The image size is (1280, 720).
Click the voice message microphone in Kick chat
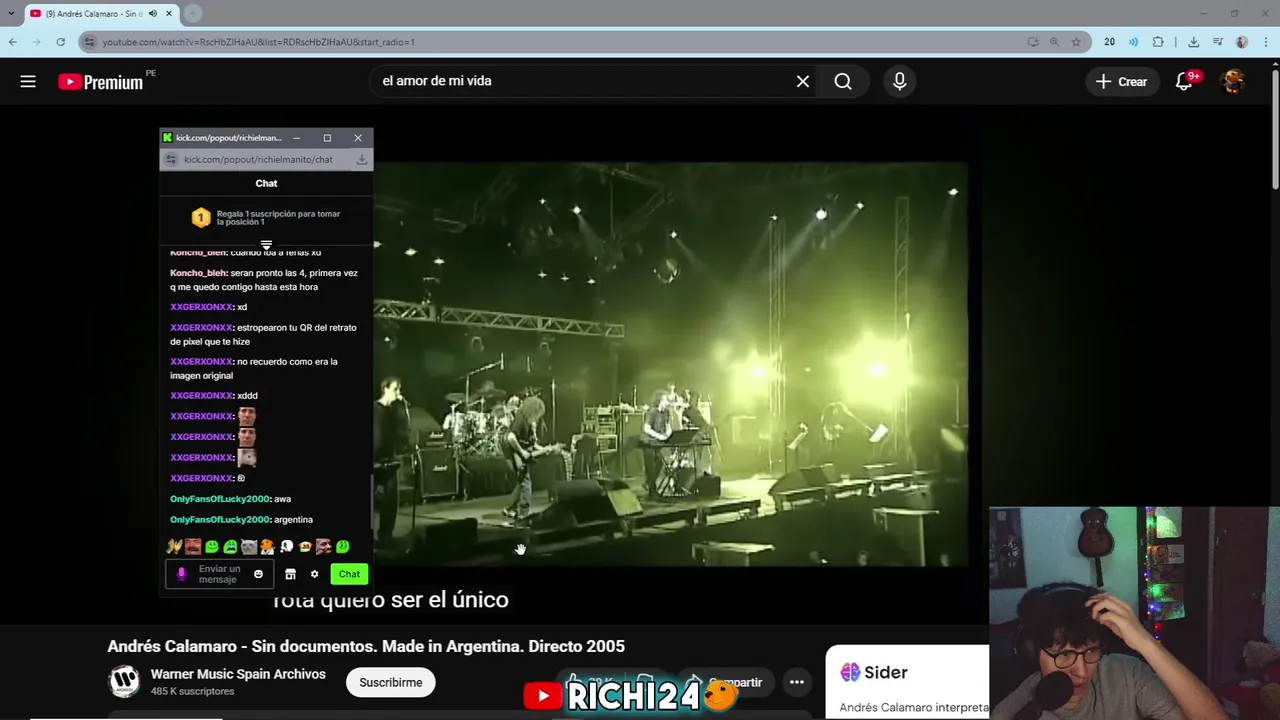coord(181,574)
